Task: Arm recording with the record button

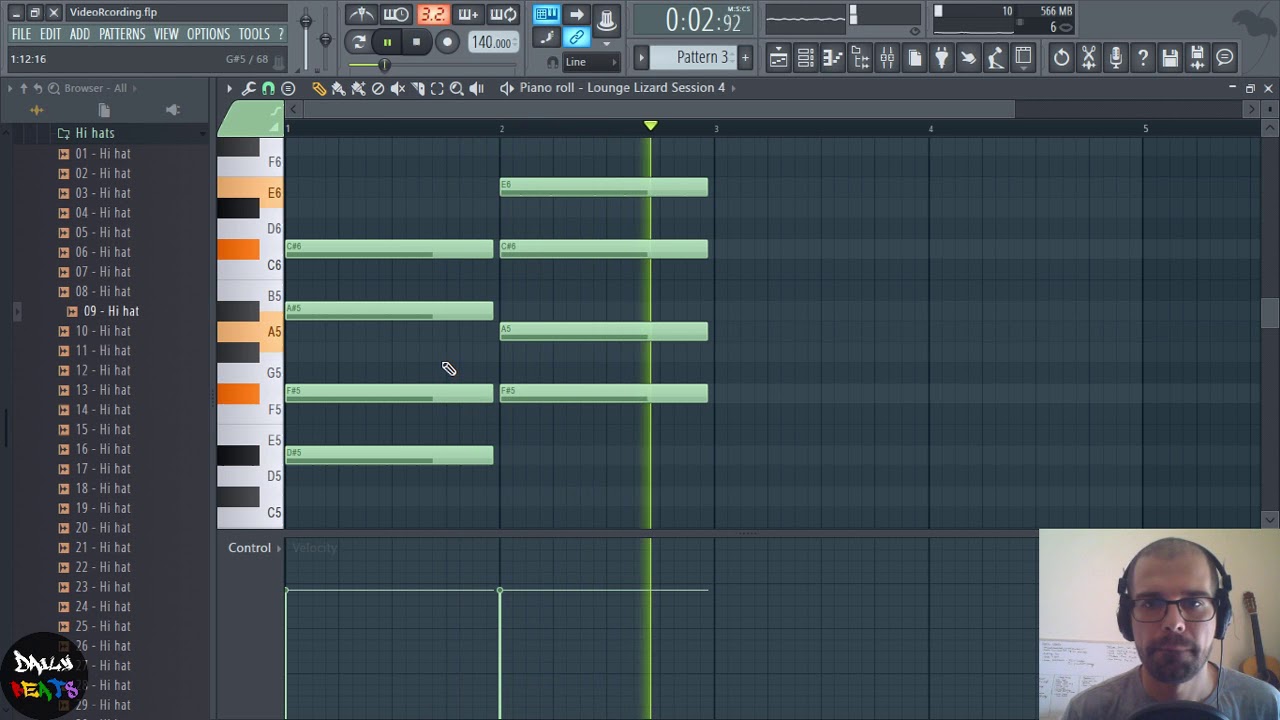Action: point(447,42)
